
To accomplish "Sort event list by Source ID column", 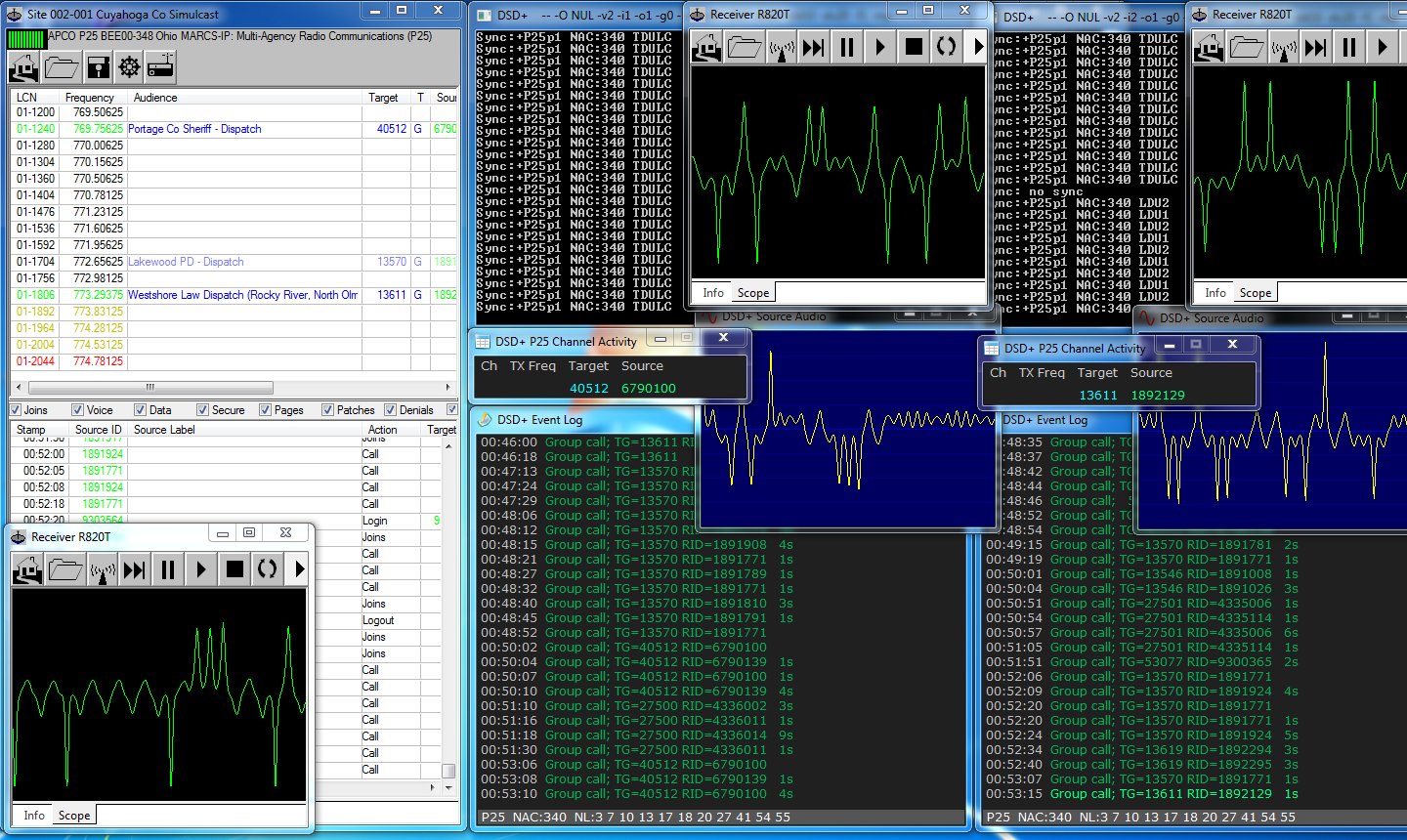I will pyautogui.click(x=99, y=430).
